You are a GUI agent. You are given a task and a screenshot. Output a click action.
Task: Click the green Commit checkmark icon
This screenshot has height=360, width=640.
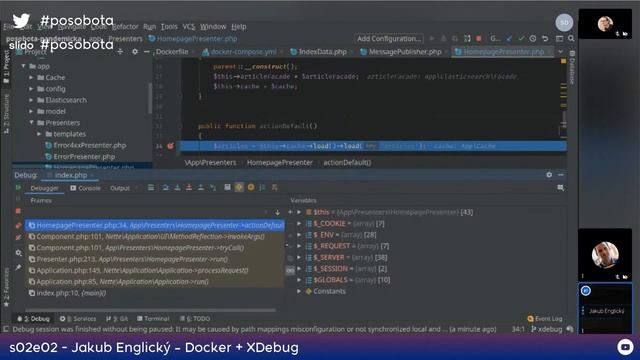pos(521,38)
